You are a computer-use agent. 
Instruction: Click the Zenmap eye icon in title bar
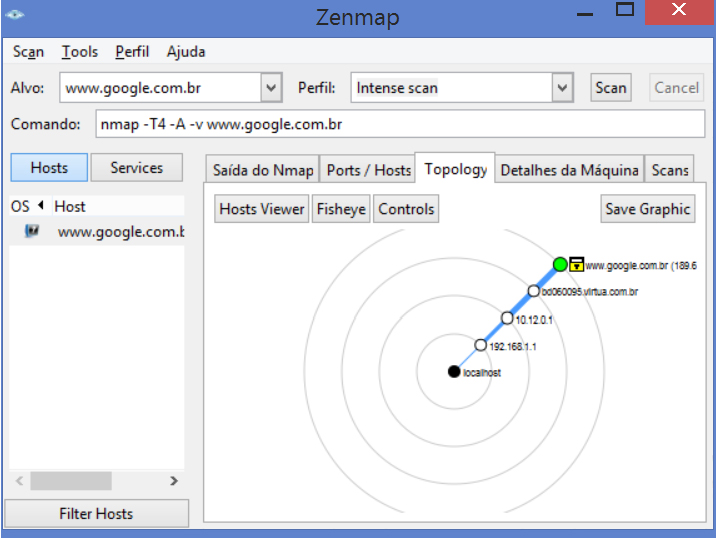pyautogui.click(x=15, y=16)
